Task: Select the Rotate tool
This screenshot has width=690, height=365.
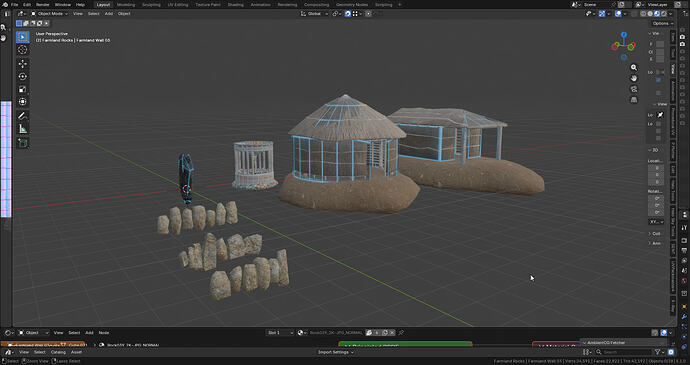Action: point(22,77)
